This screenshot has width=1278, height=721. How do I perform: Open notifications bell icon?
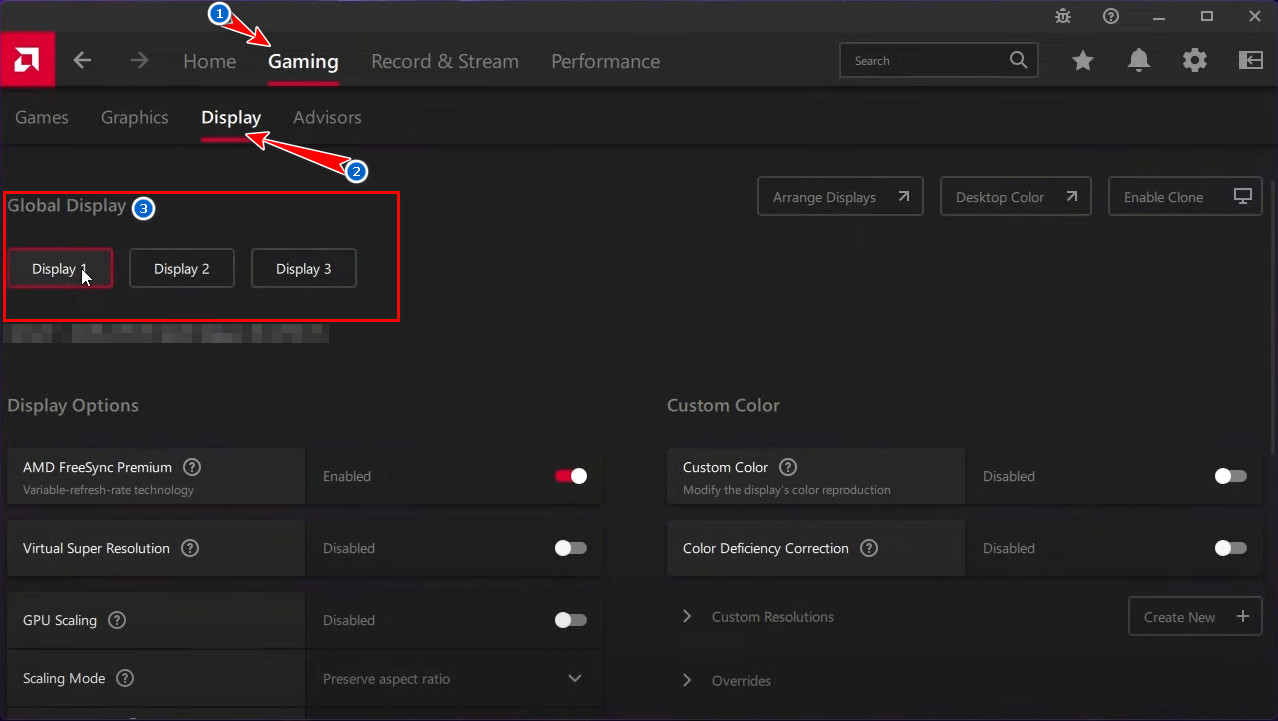(1138, 61)
